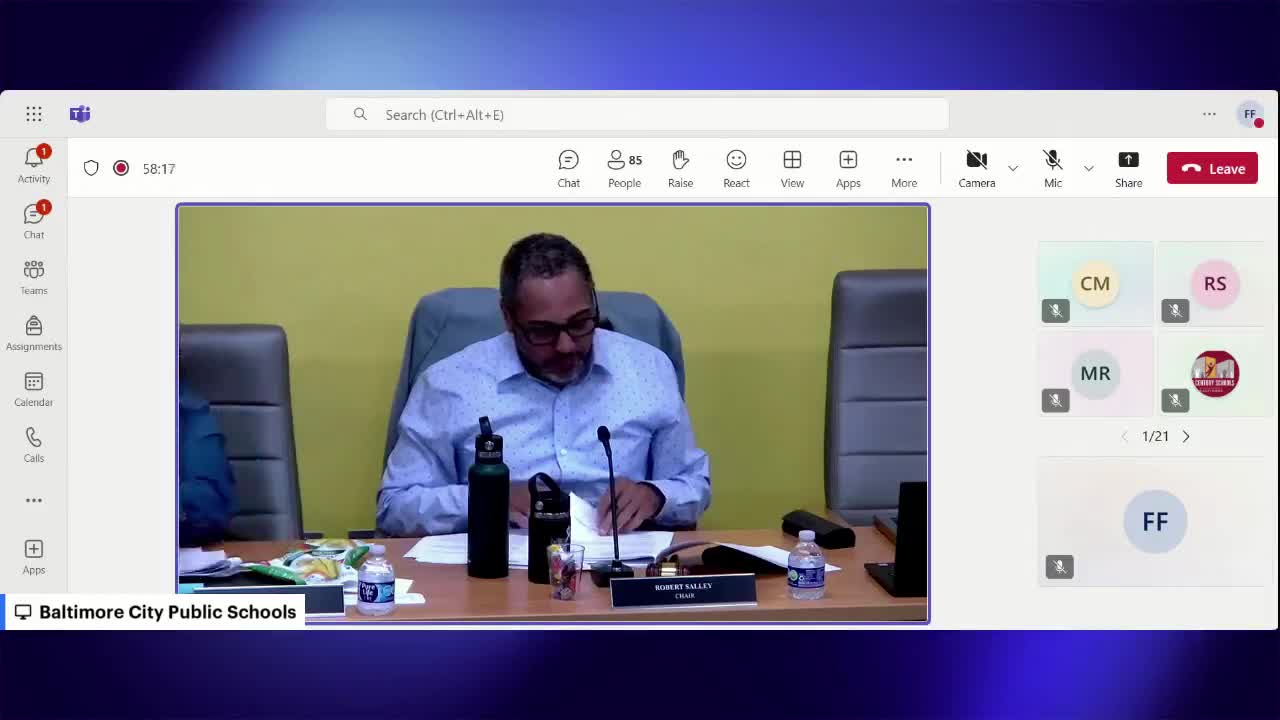Expand the Mic options dropdown arrow
This screenshot has width=1280, height=720.
tap(1089, 168)
